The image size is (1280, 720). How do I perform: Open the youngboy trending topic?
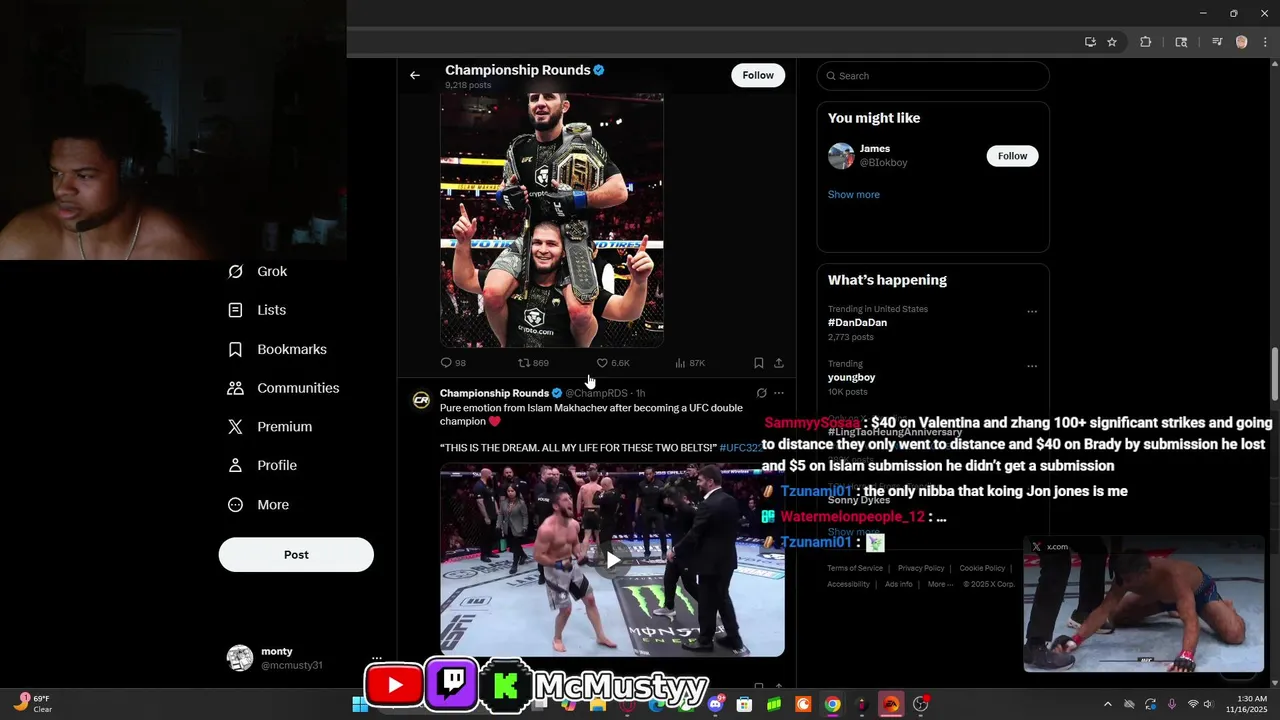pos(851,378)
